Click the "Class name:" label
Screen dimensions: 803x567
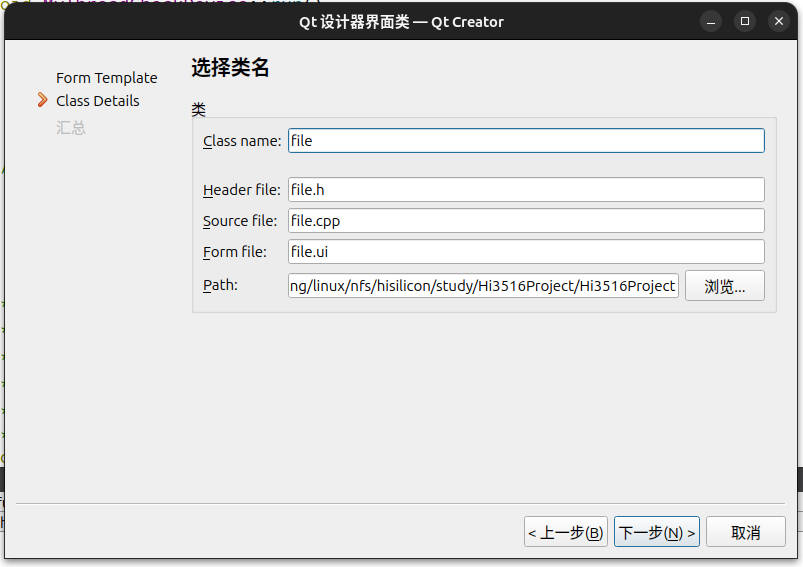(242, 141)
